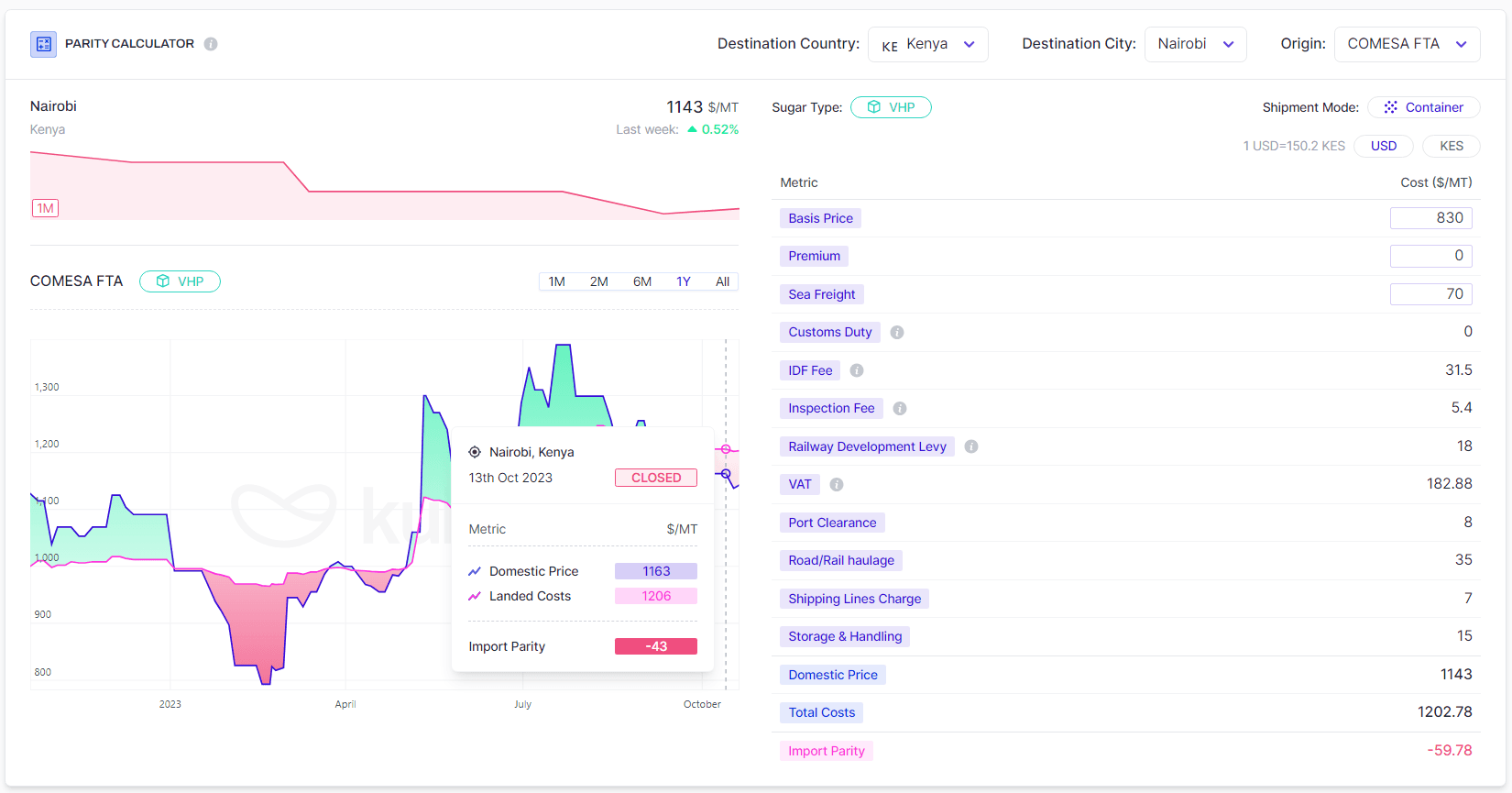Switch currency to KES
1512x793 pixels.
tap(1451, 146)
